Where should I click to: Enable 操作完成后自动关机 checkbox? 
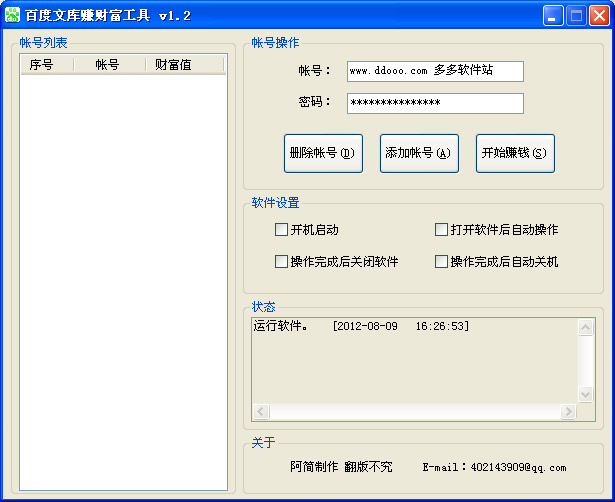(441, 262)
